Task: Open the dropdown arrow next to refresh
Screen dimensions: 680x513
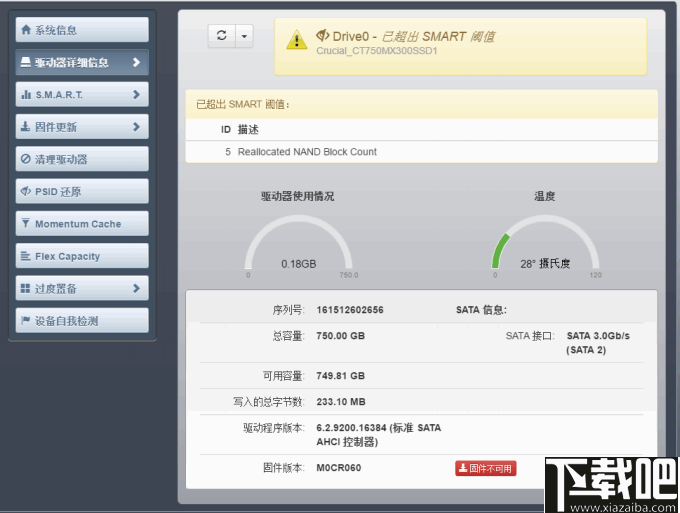Action: [244, 36]
